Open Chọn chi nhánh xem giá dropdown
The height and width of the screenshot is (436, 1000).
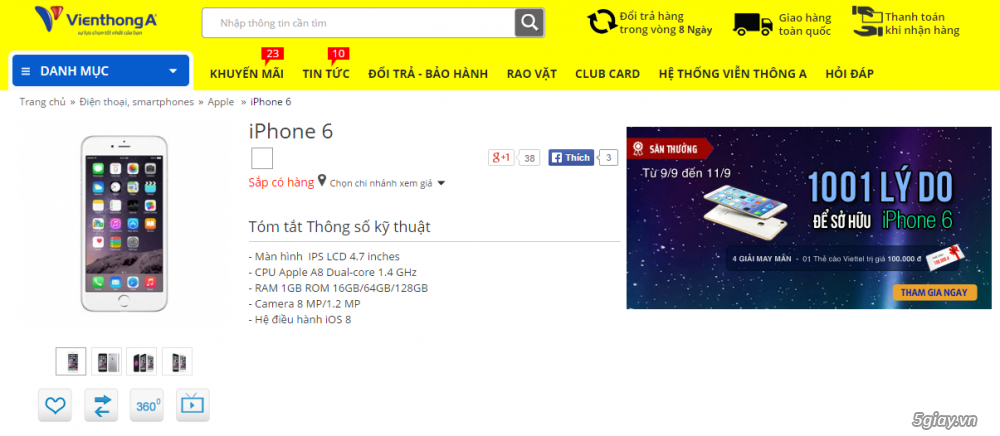coord(387,183)
